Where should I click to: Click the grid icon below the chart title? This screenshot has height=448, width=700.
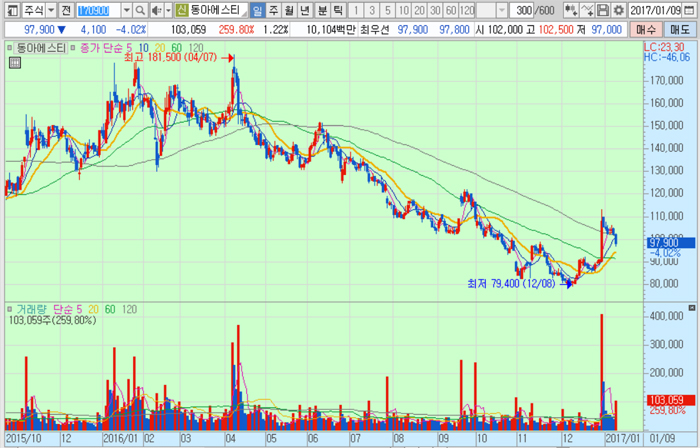(14, 62)
